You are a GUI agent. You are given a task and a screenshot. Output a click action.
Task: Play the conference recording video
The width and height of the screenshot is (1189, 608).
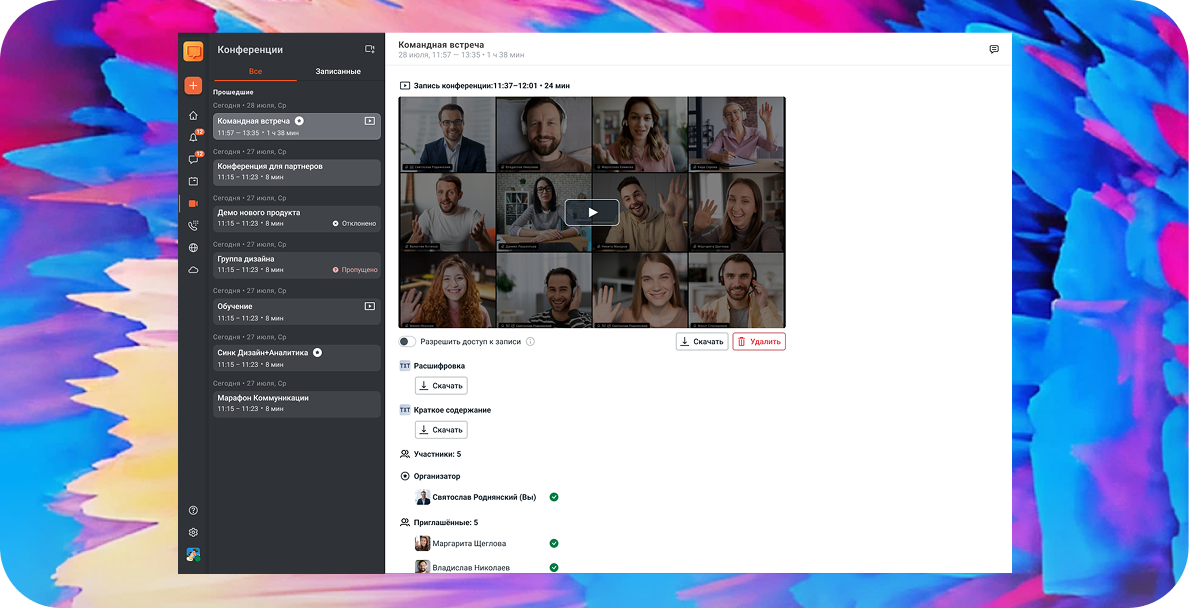pos(591,212)
